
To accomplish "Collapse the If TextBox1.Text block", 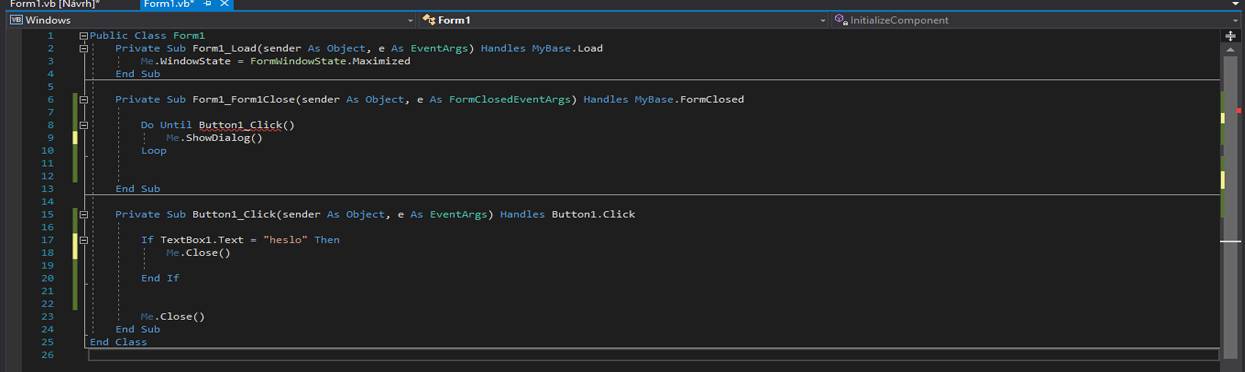I will pos(84,240).
